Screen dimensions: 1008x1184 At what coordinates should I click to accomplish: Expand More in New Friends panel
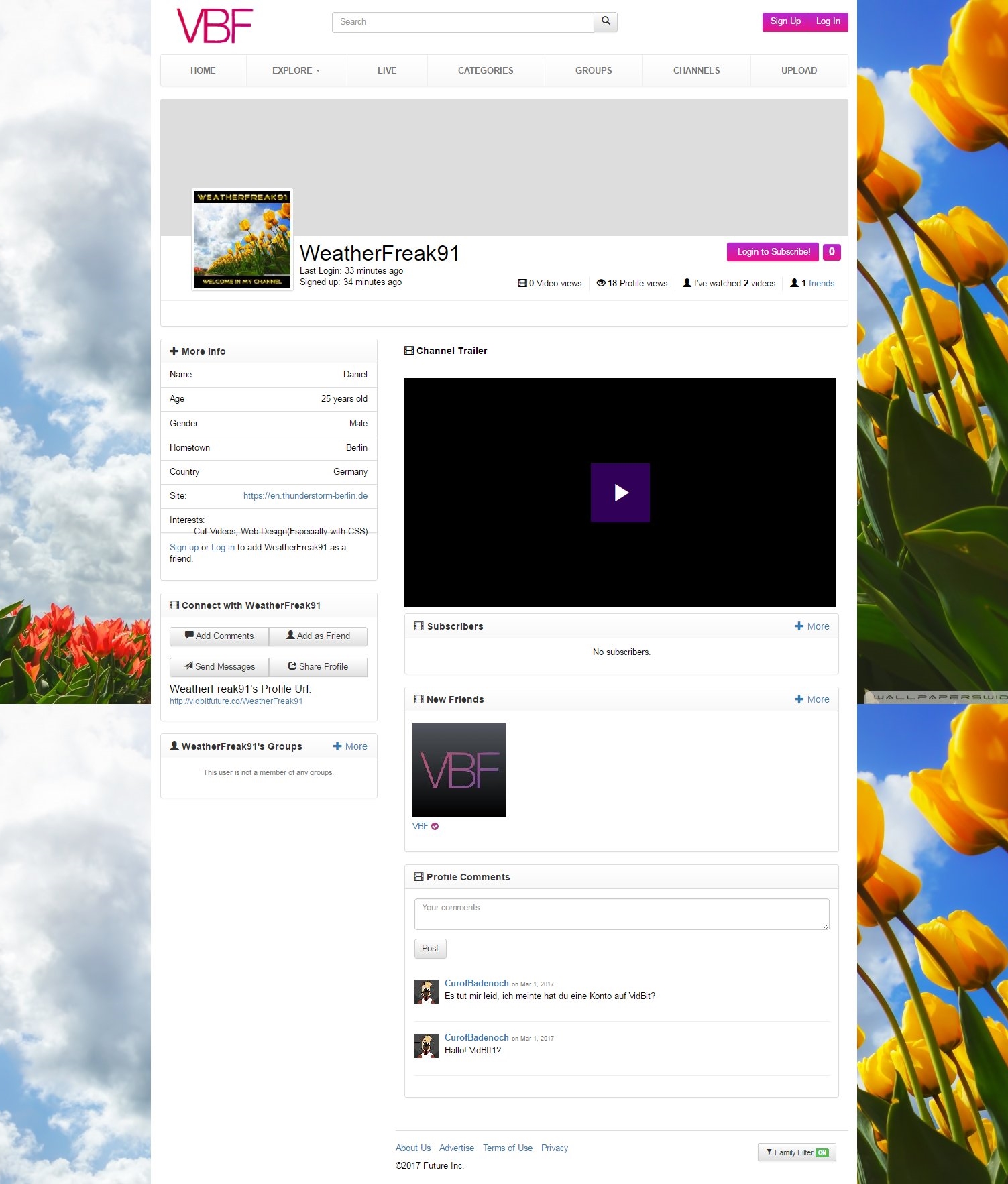(x=812, y=699)
